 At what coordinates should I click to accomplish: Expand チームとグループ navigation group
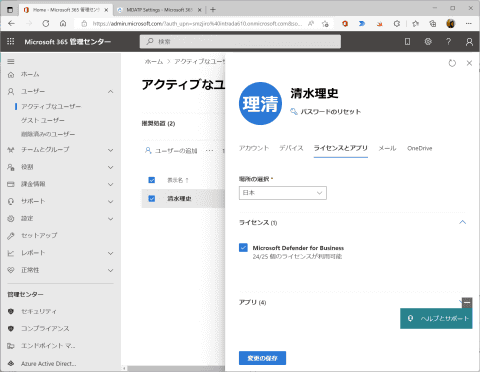111,150
